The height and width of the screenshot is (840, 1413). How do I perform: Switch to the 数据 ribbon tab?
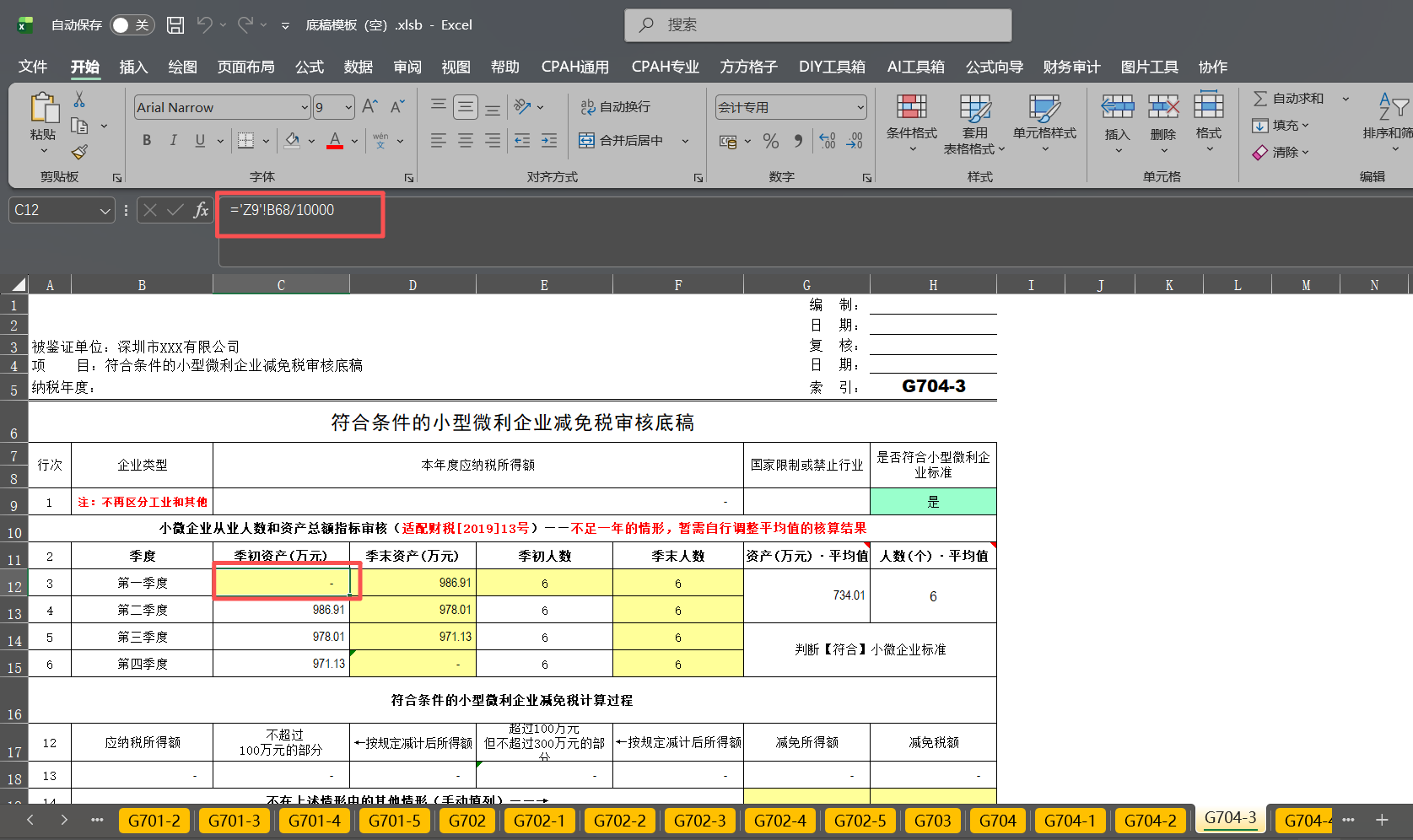click(359, 67)
